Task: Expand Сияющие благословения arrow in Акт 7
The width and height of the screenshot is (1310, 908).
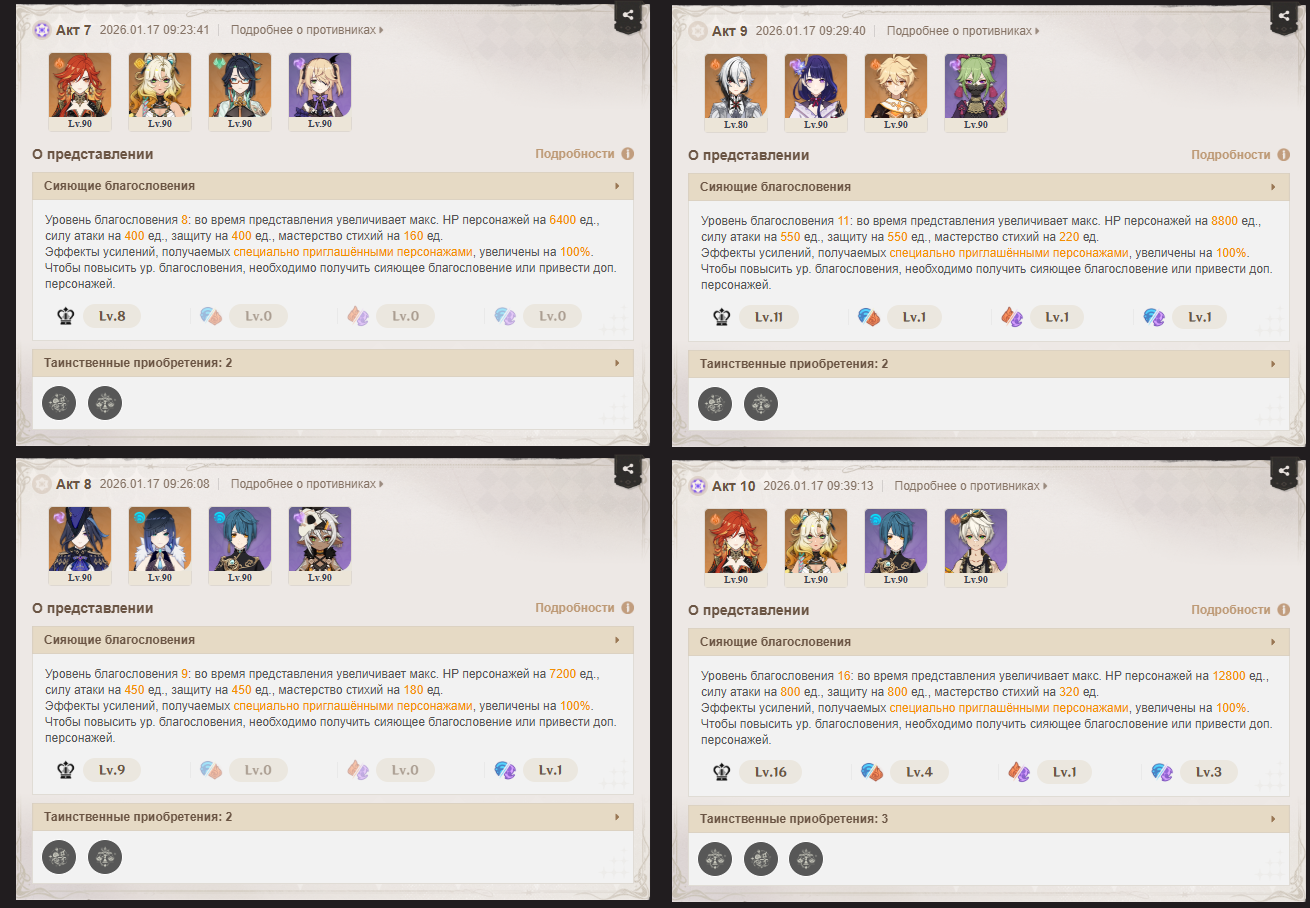Action: coord(617,187)
